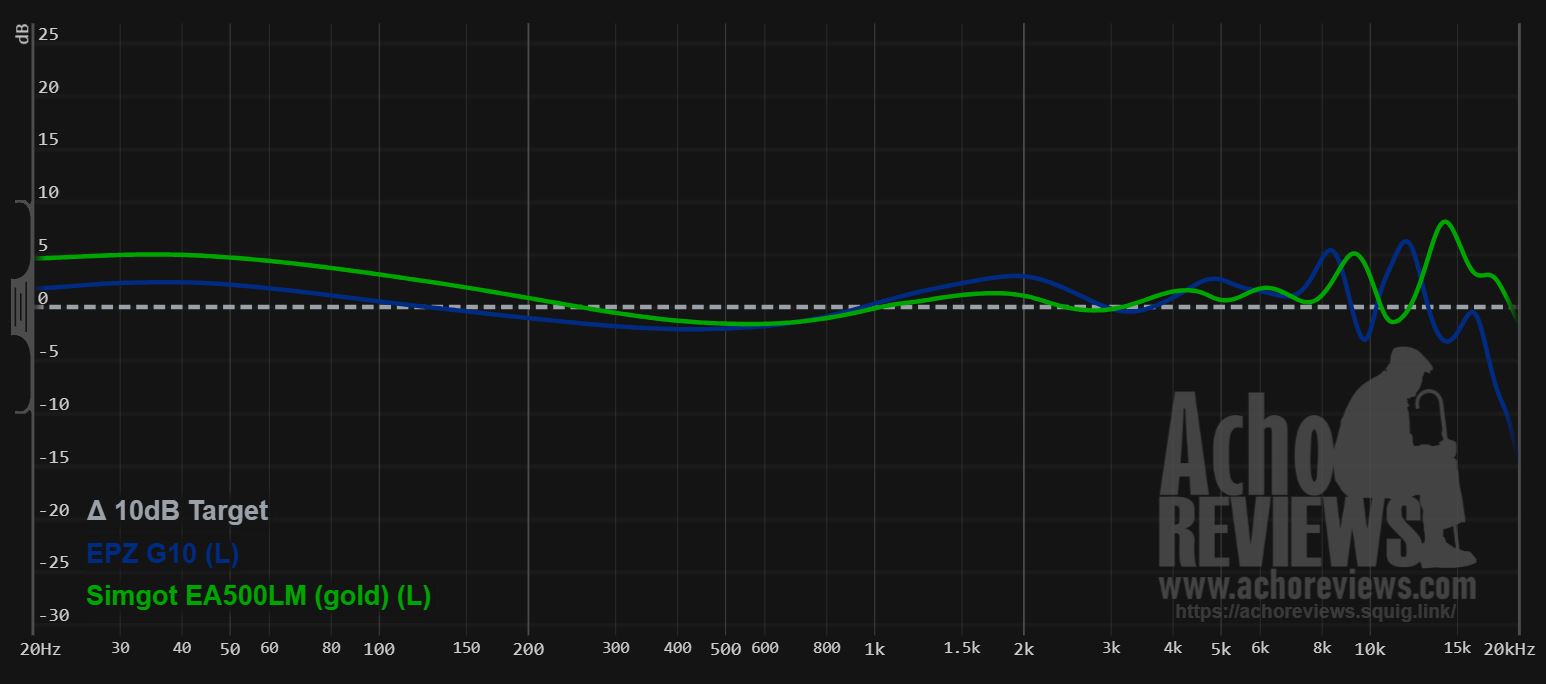Click the '25' dB axis value
Image resolution: width=1546 pixels, height=684 pixels.
[x=48, y=34]
